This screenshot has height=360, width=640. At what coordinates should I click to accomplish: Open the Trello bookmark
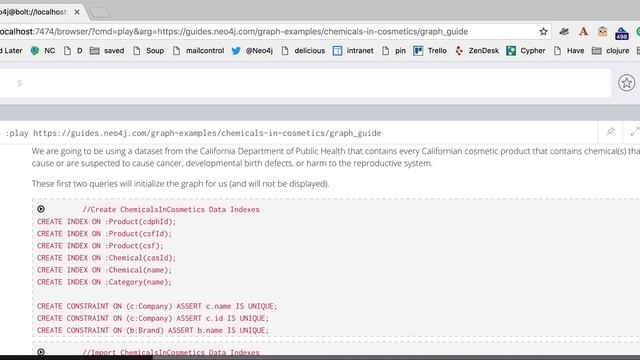pyautogui.click(x=430, y=51)
